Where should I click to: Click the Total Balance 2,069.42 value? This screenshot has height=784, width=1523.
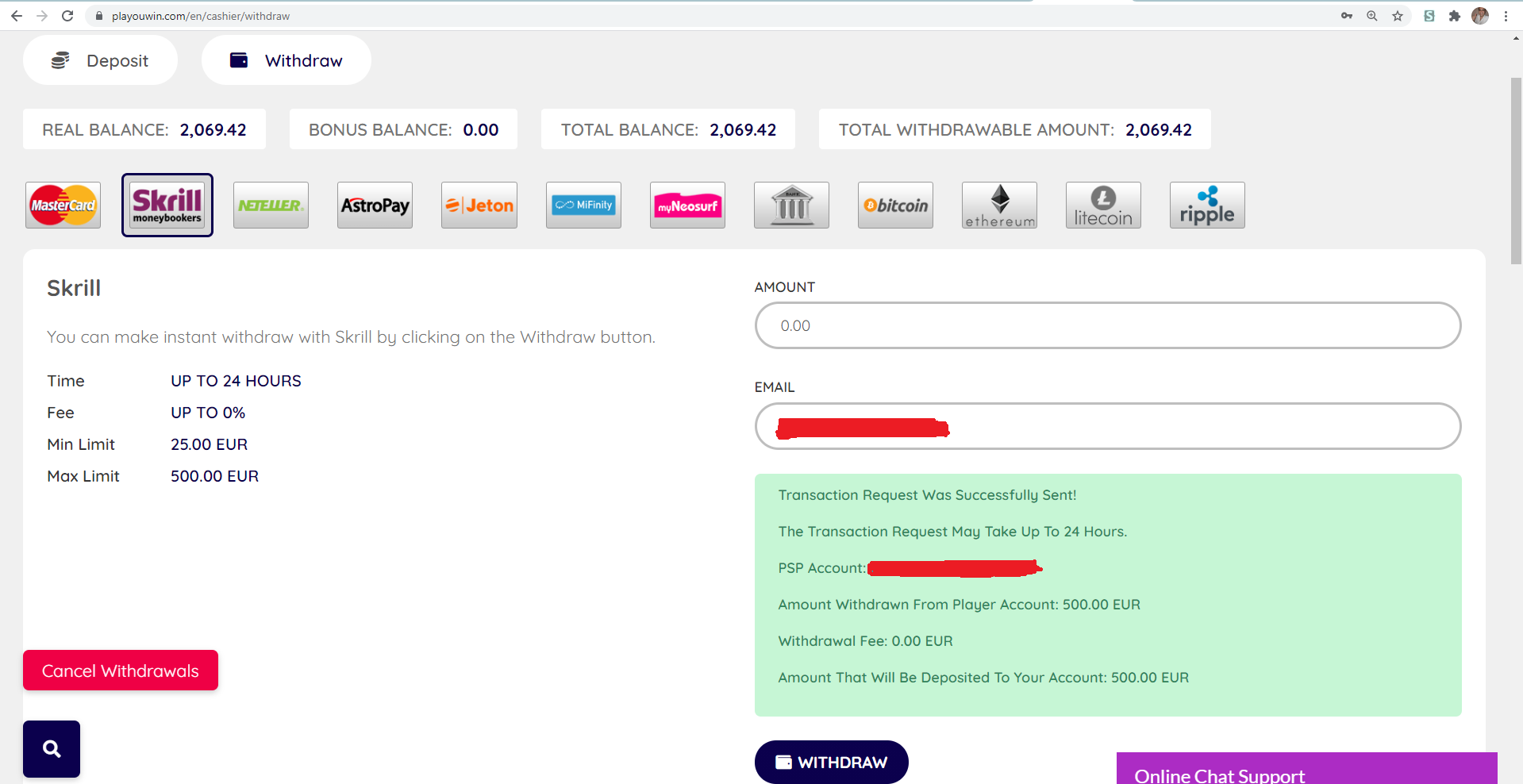click(x=743, y=130)
